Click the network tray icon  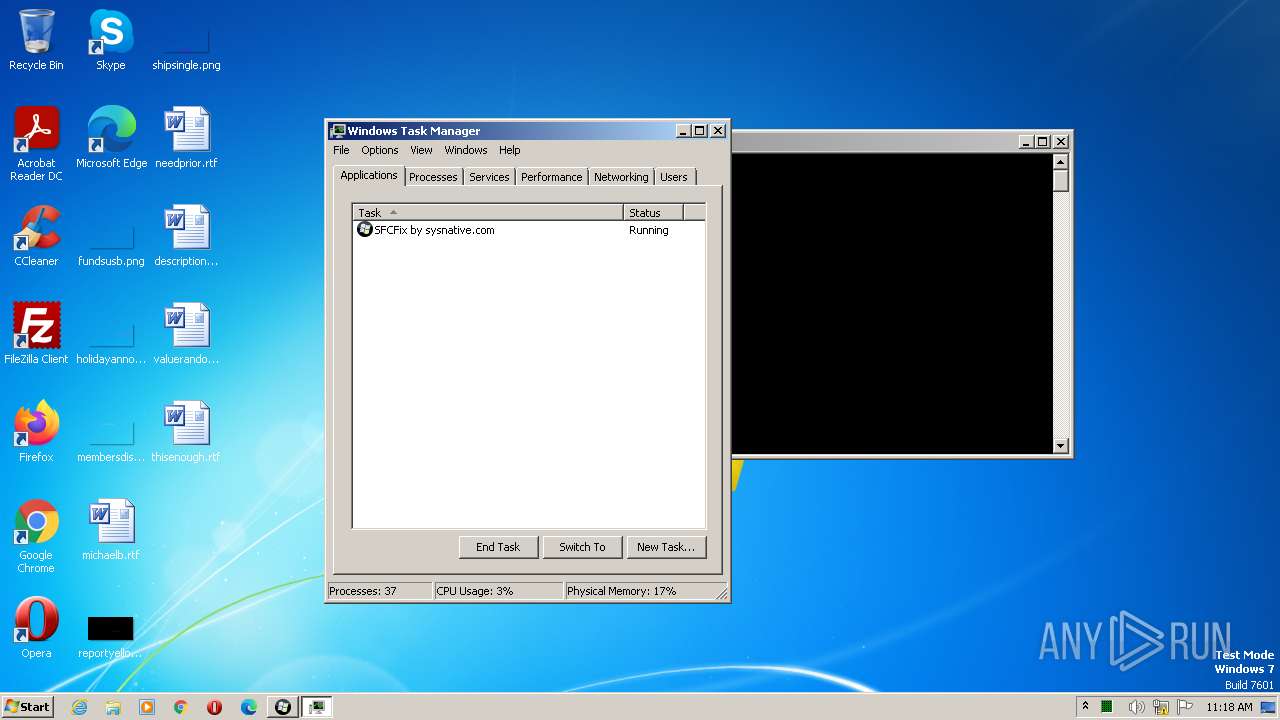[x=1161, y=707]
